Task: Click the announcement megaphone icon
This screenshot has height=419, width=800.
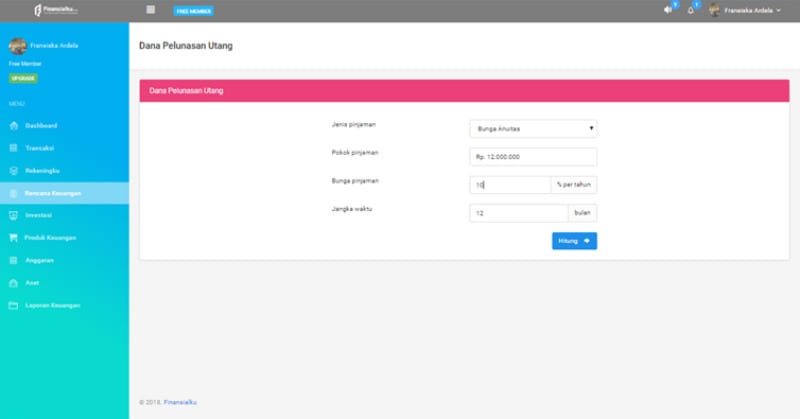Action: pyautogui.click(x=668, y=10)
